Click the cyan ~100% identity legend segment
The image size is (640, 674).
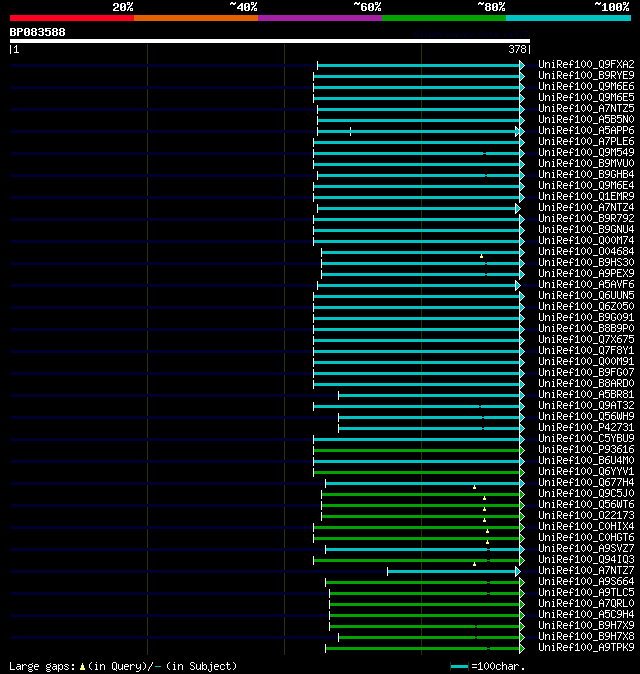click(x=568, y=18)
